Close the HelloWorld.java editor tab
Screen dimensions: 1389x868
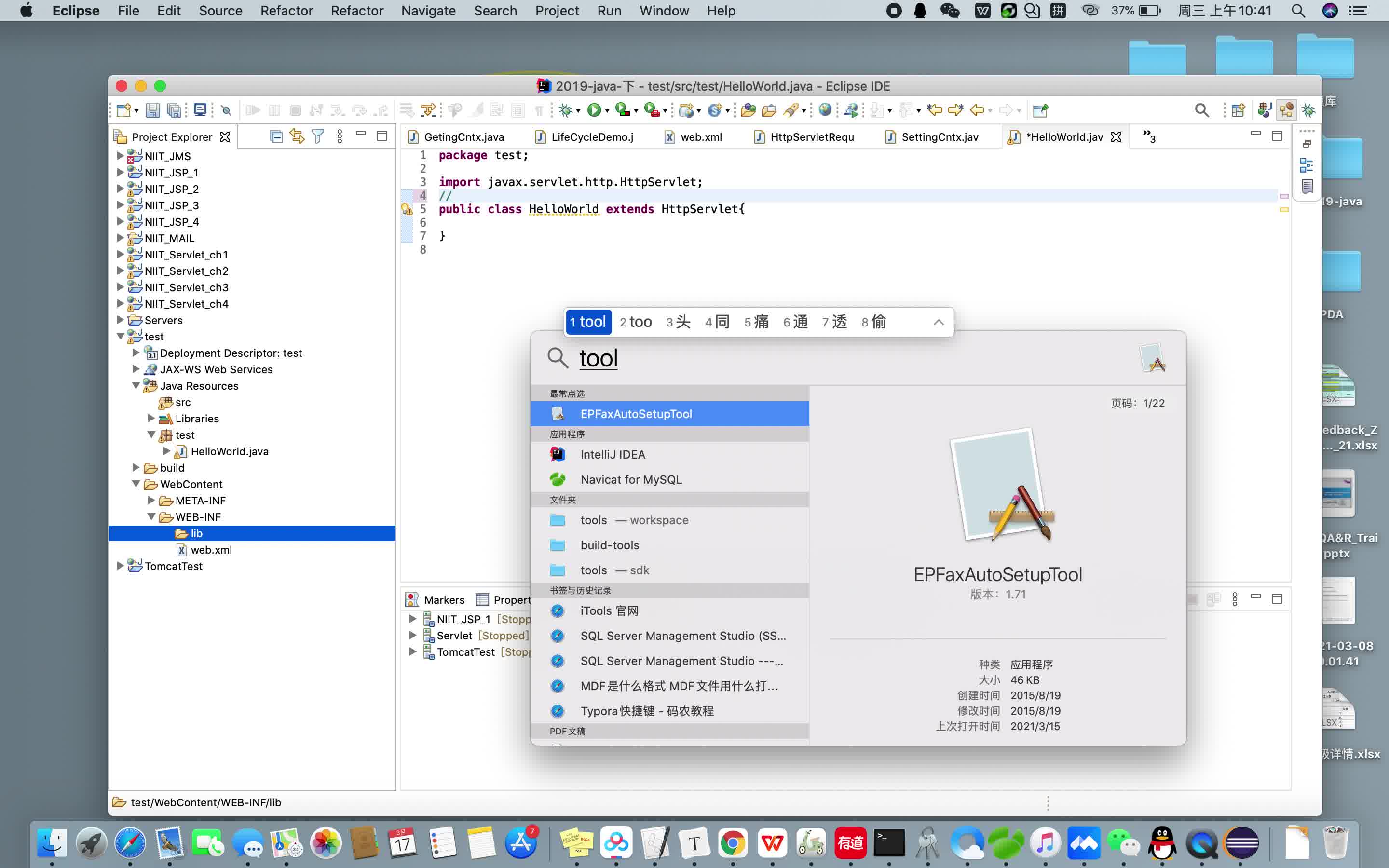coord(1116,136)
